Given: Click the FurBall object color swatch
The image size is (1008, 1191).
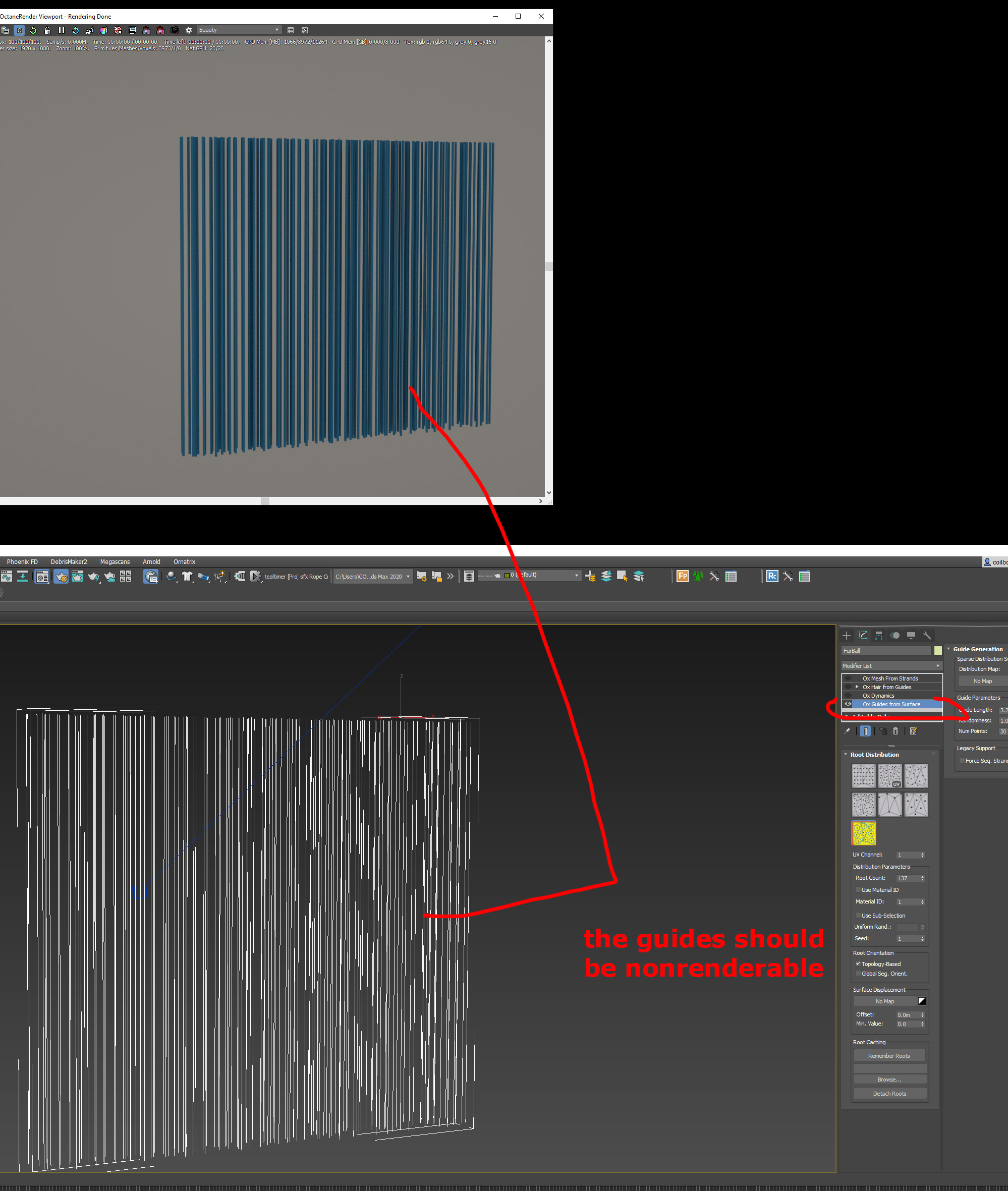Looking at the screenshot, I should point(938,651).
